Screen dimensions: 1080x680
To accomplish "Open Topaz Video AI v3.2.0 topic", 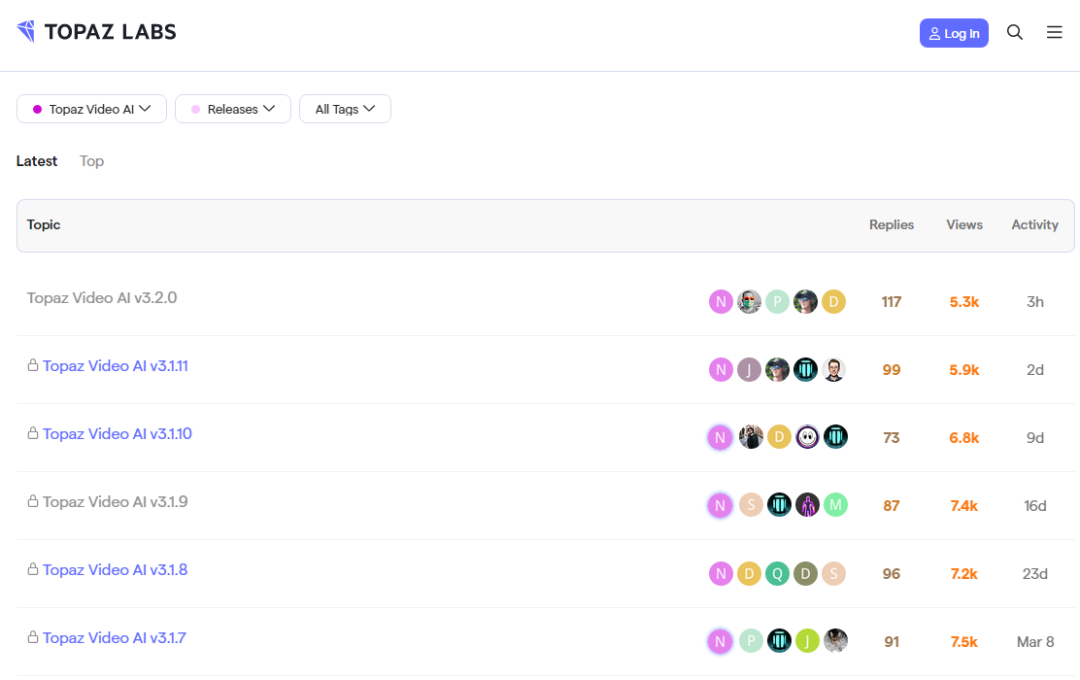I will tap(102, 298).
